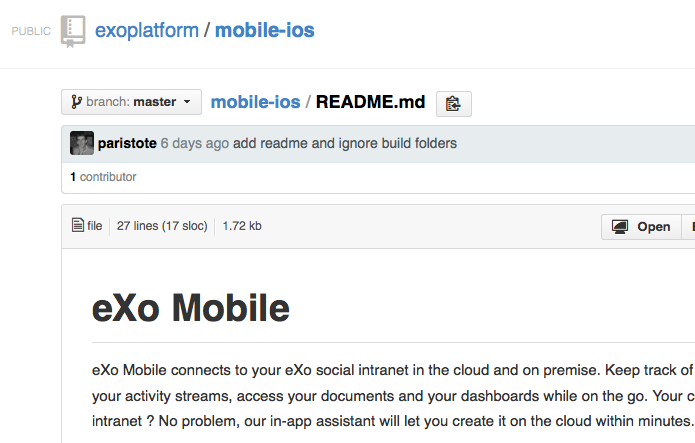Open the exoplatform owner link
This screenshot has width=695, height=443.
pos(147,31)
